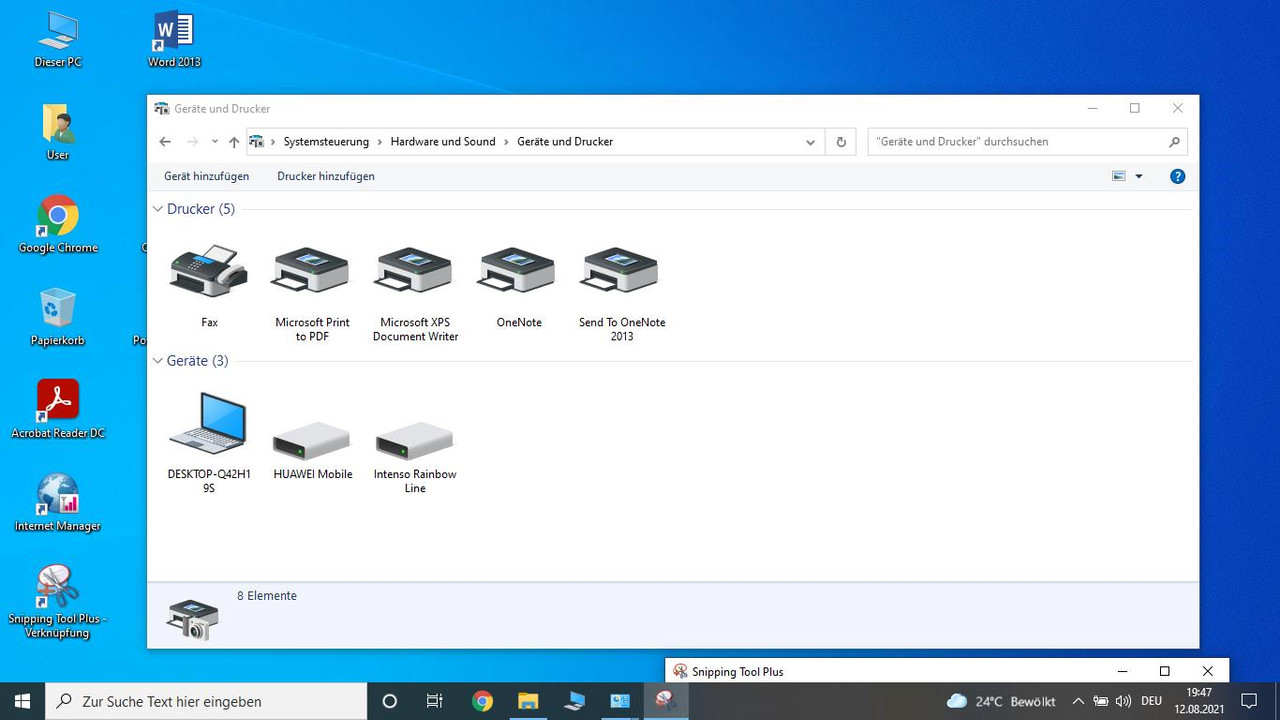This screenshot has height=720, width=1280.
Task: Select Acrobat Reader DC desktop shortcut
Action: (58, 410)
